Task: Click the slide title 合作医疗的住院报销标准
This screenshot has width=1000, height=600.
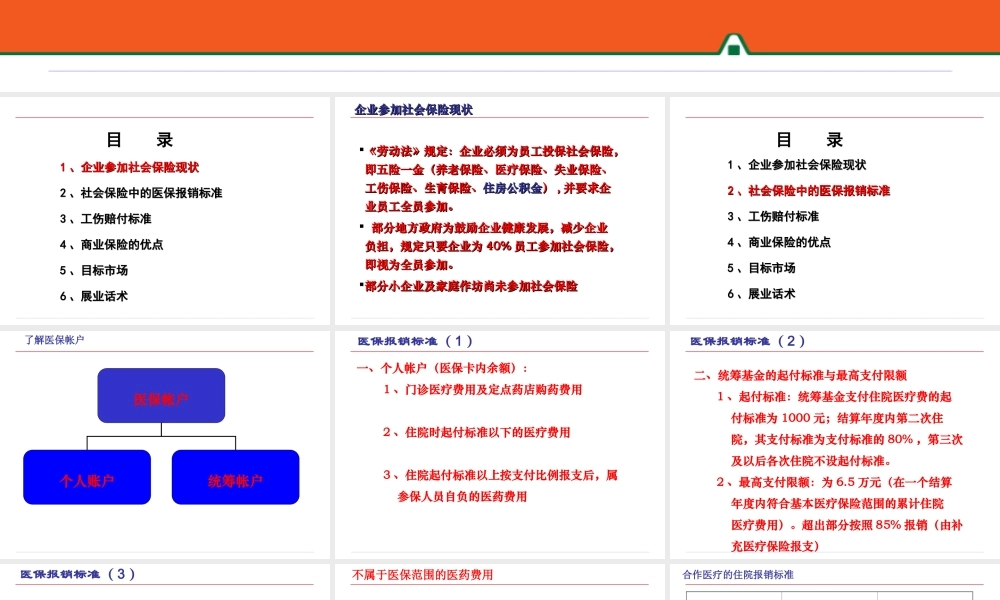Action: pos(738,574)
